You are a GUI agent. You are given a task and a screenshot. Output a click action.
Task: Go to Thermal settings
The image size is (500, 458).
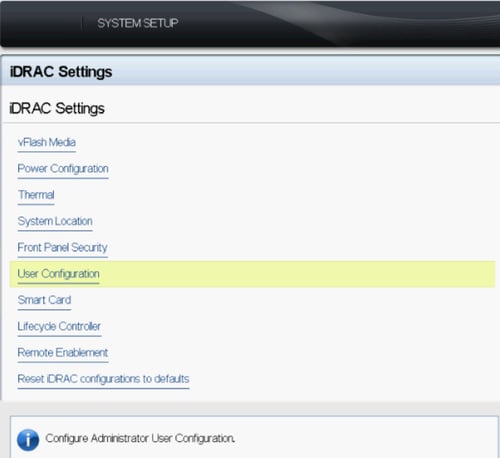tap(36, 195)
